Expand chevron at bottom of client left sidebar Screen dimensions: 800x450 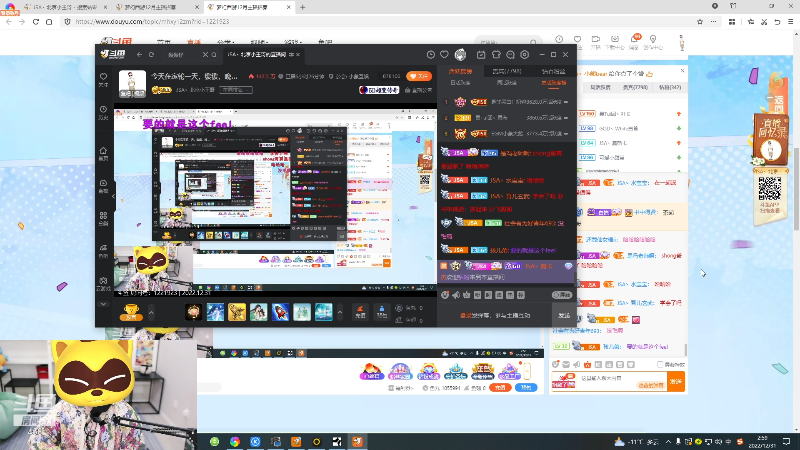point(104,304)
